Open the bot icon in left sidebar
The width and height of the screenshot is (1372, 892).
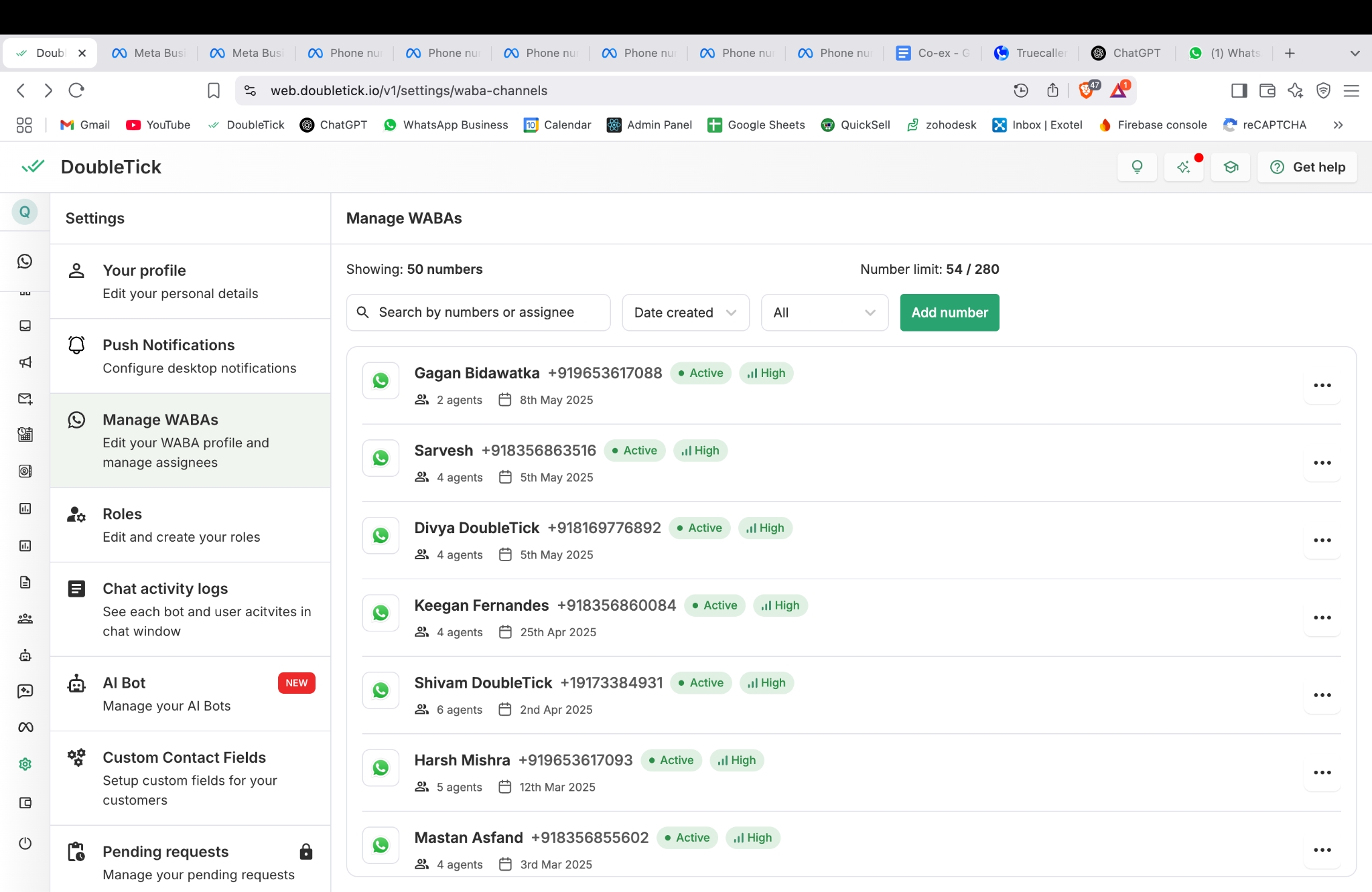pyautogui.click(x=25, y=655)
